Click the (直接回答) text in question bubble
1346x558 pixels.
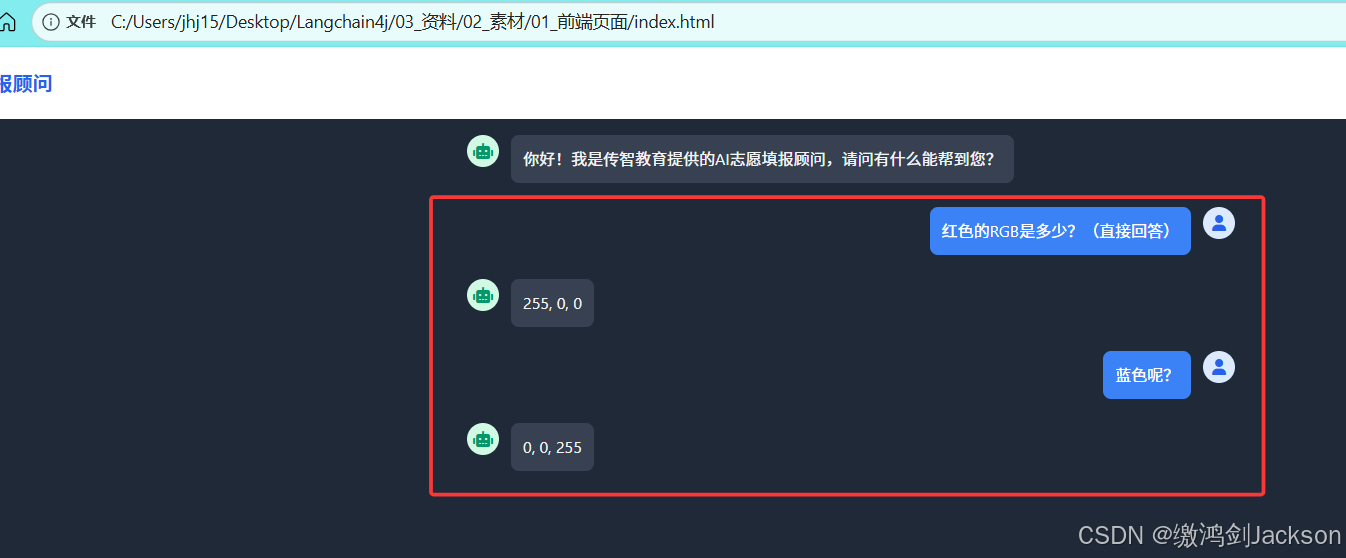coord(1130,231)
